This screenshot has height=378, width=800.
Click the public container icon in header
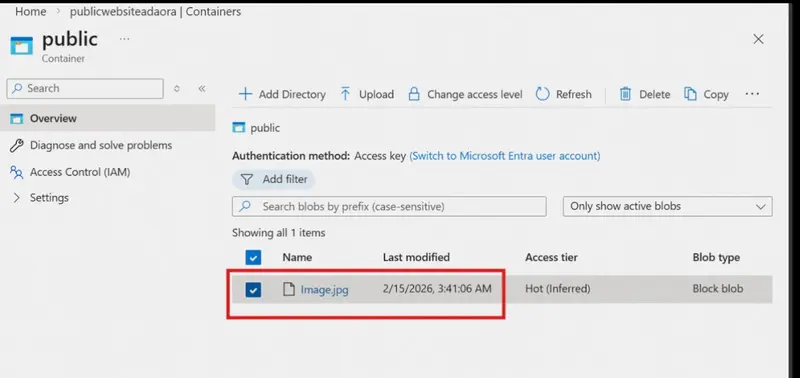(x=21, y=46)
